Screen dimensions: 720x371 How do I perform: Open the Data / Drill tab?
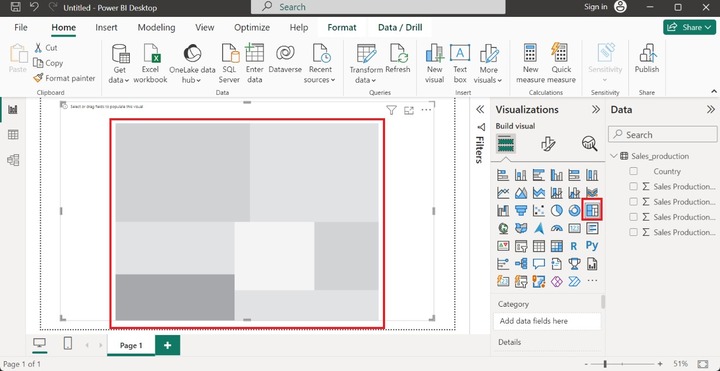(400, 28)
